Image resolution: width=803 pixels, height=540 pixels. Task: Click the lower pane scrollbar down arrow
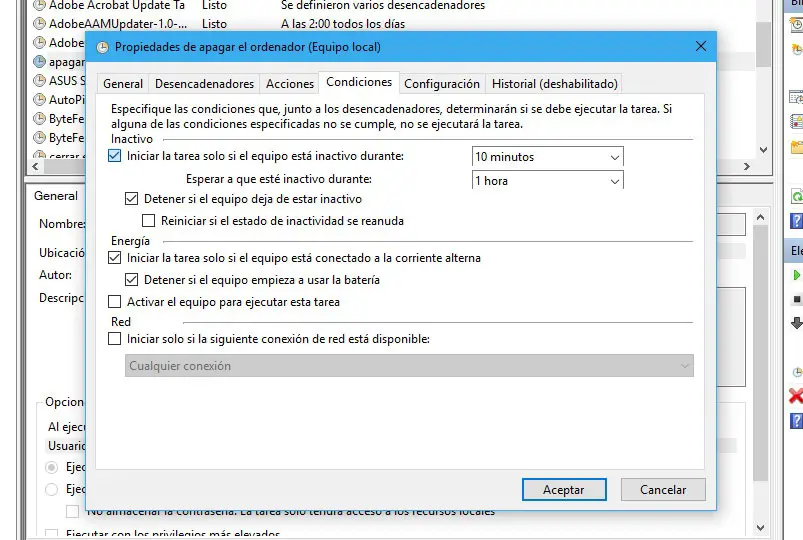[760, 528]
